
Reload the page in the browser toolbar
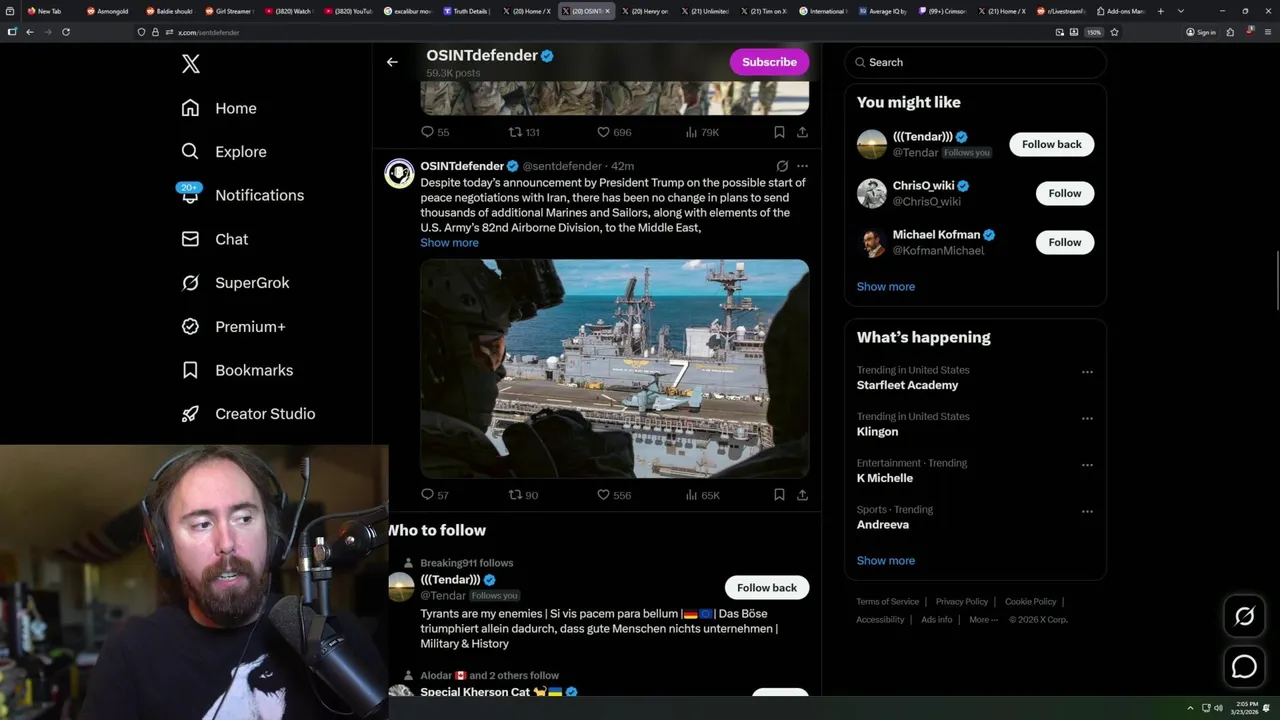click(x=66, y=32)
